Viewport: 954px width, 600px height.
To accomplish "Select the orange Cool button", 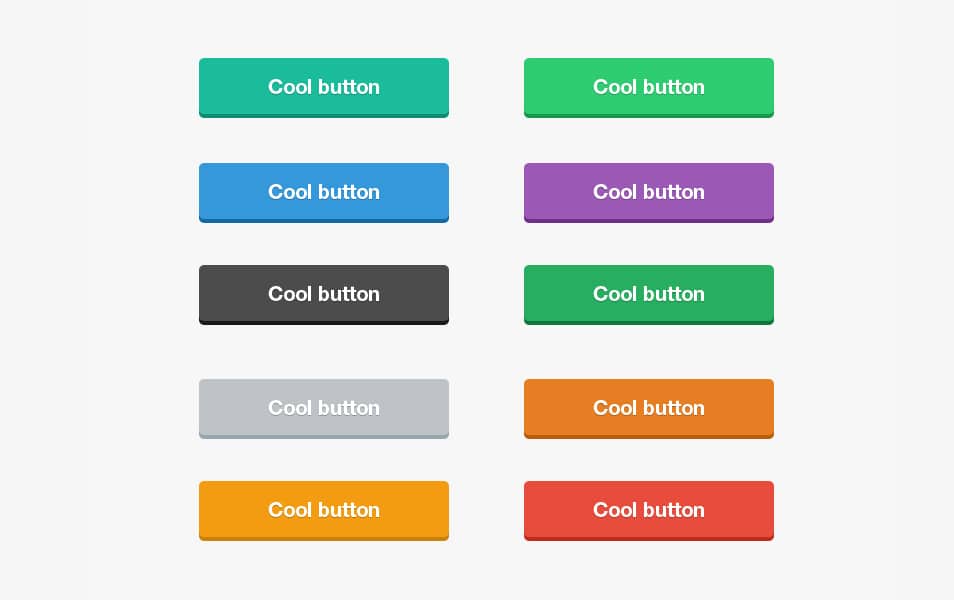I will 648,408.
